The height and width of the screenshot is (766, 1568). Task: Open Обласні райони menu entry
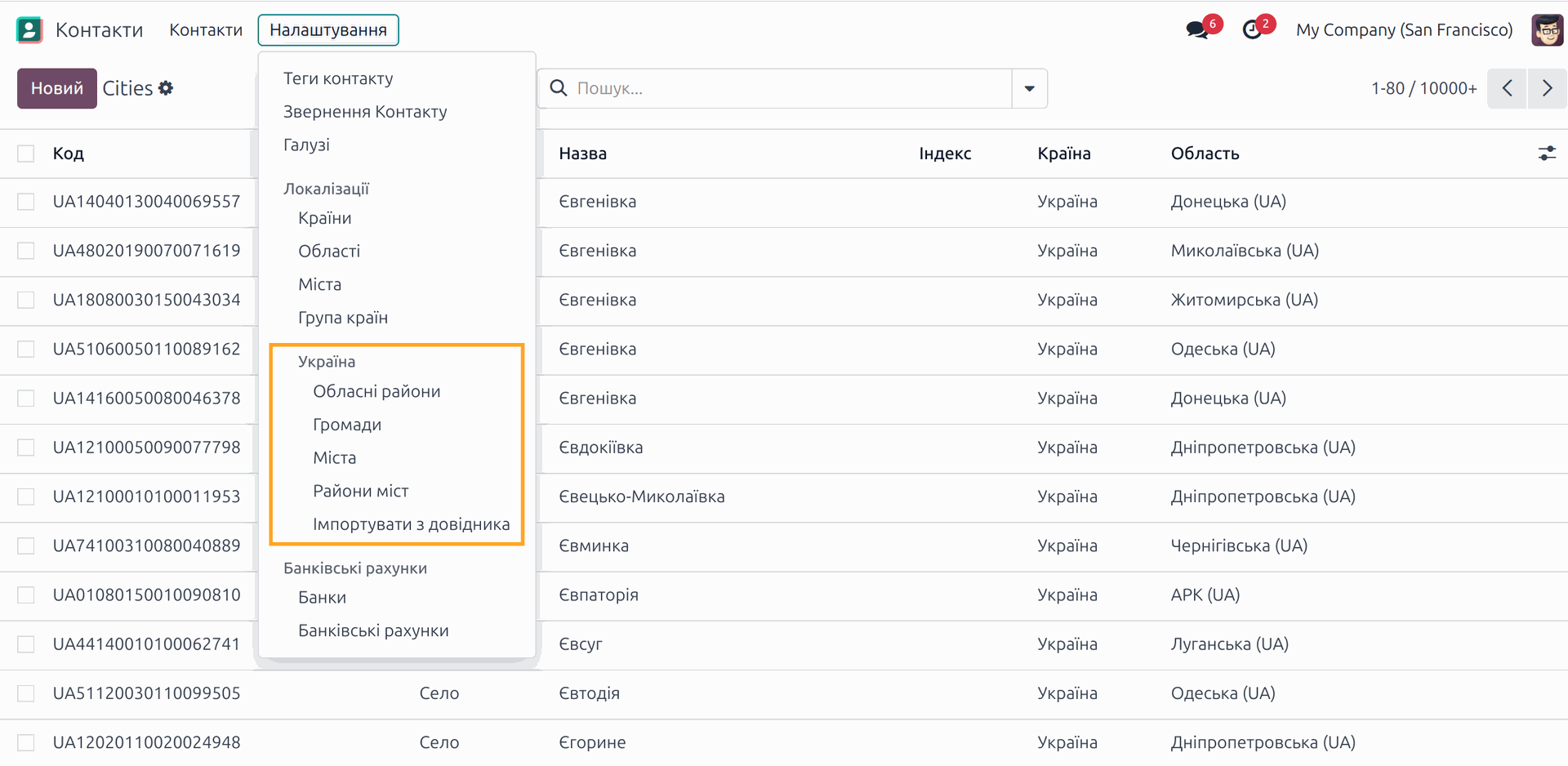click(x=376, y=392)
